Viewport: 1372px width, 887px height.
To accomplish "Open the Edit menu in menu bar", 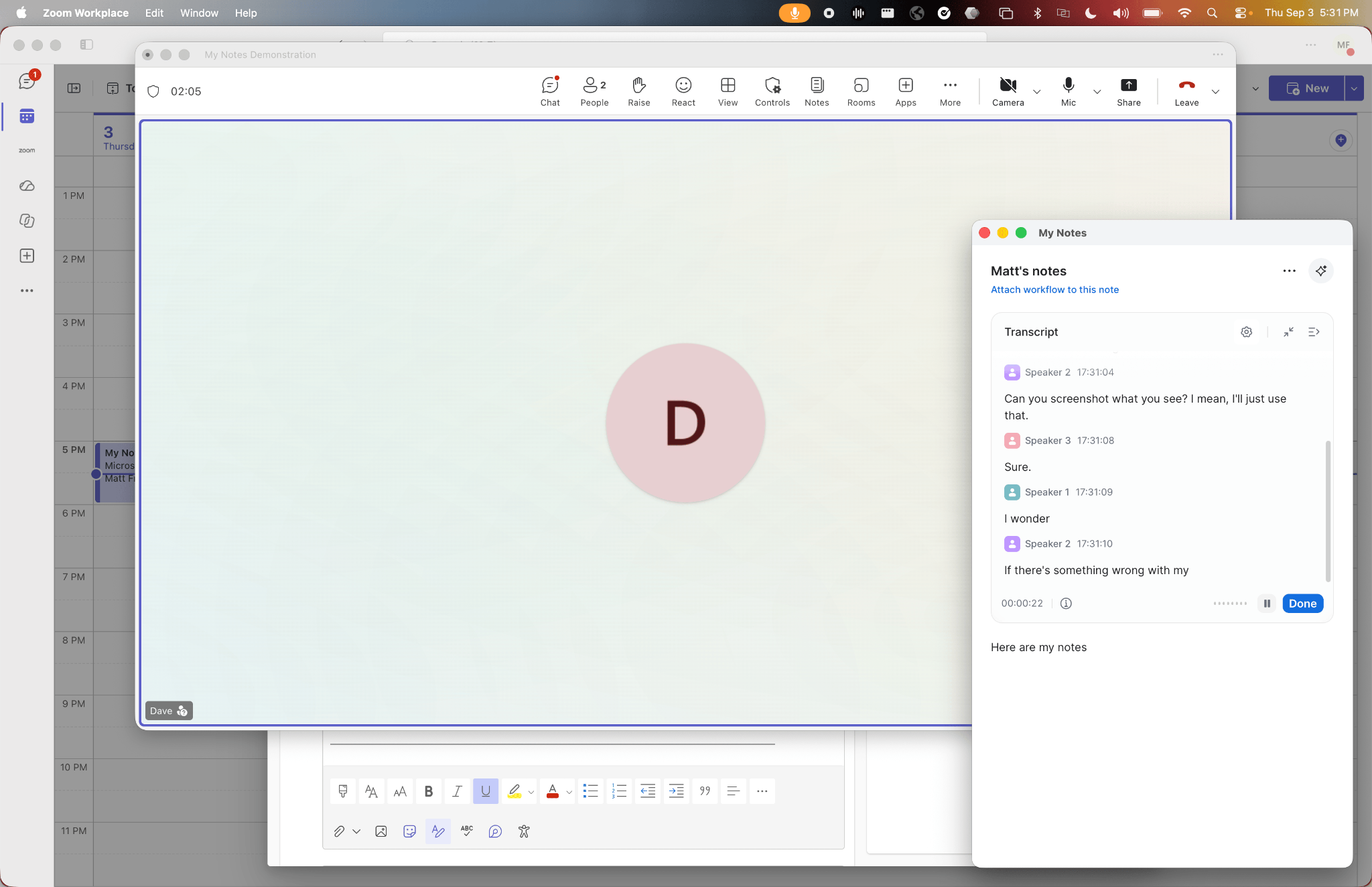I will point(154,13).
